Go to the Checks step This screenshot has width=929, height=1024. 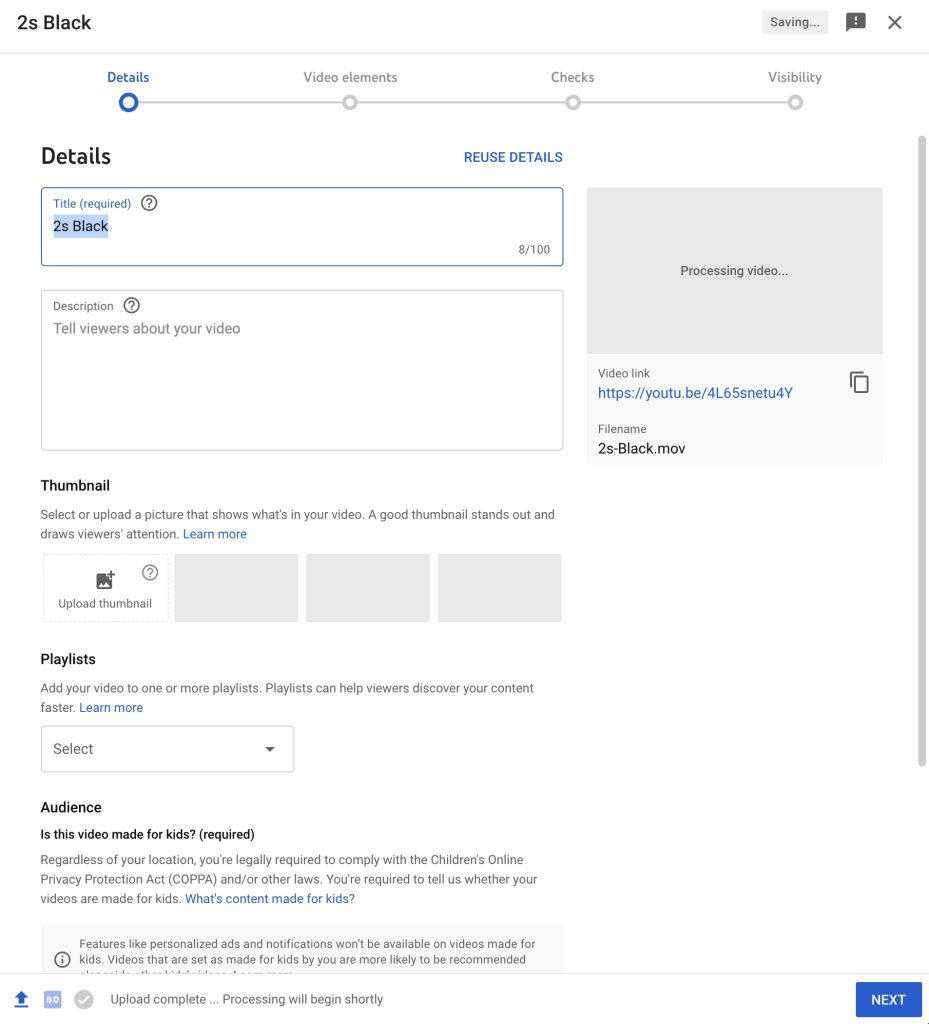[573, 77]
